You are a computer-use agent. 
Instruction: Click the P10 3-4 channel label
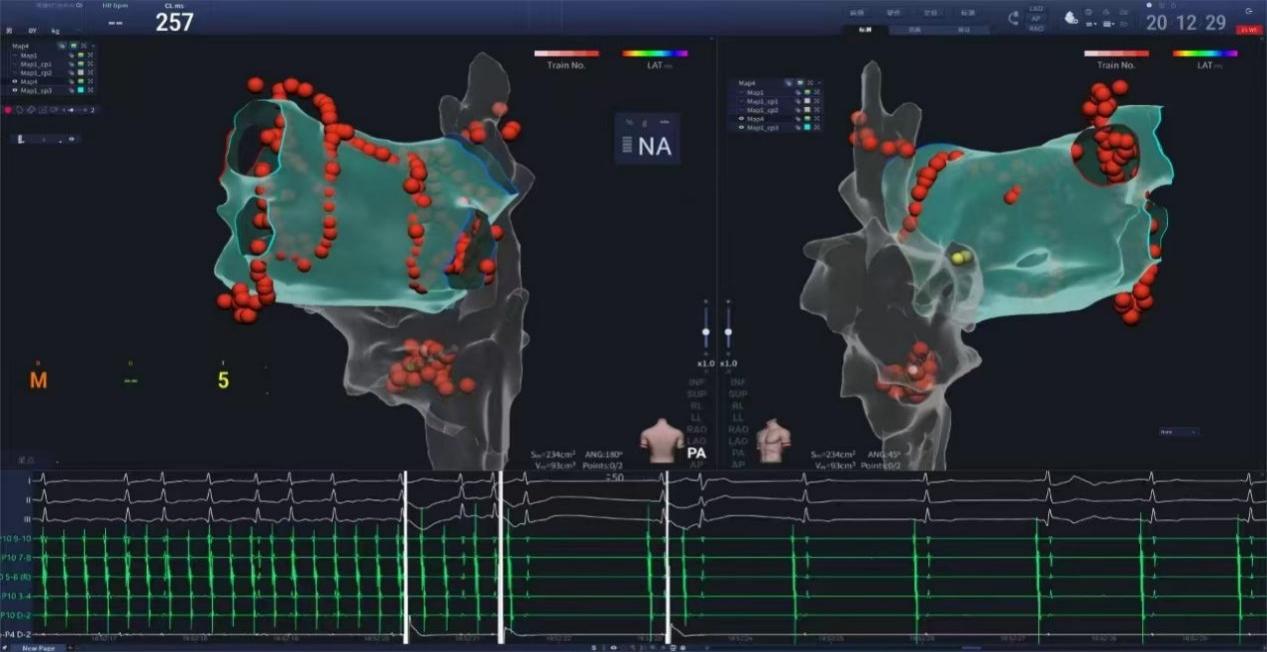(x=17, y=595)
